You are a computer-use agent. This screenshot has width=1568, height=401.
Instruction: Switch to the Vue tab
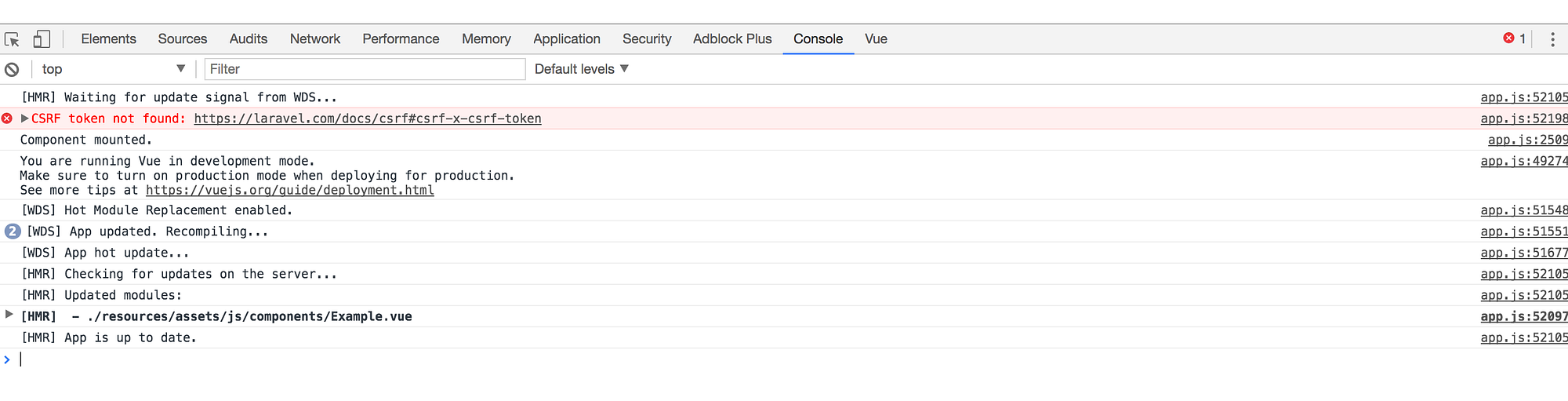(876, 39)
